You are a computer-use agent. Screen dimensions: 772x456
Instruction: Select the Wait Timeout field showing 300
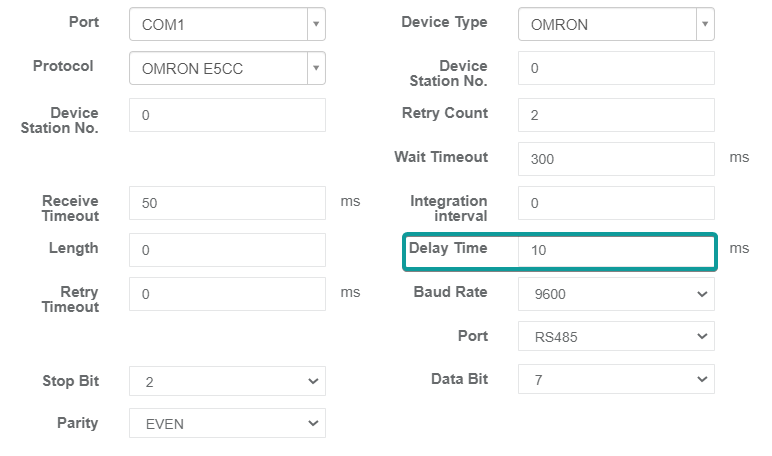point(616,159)
